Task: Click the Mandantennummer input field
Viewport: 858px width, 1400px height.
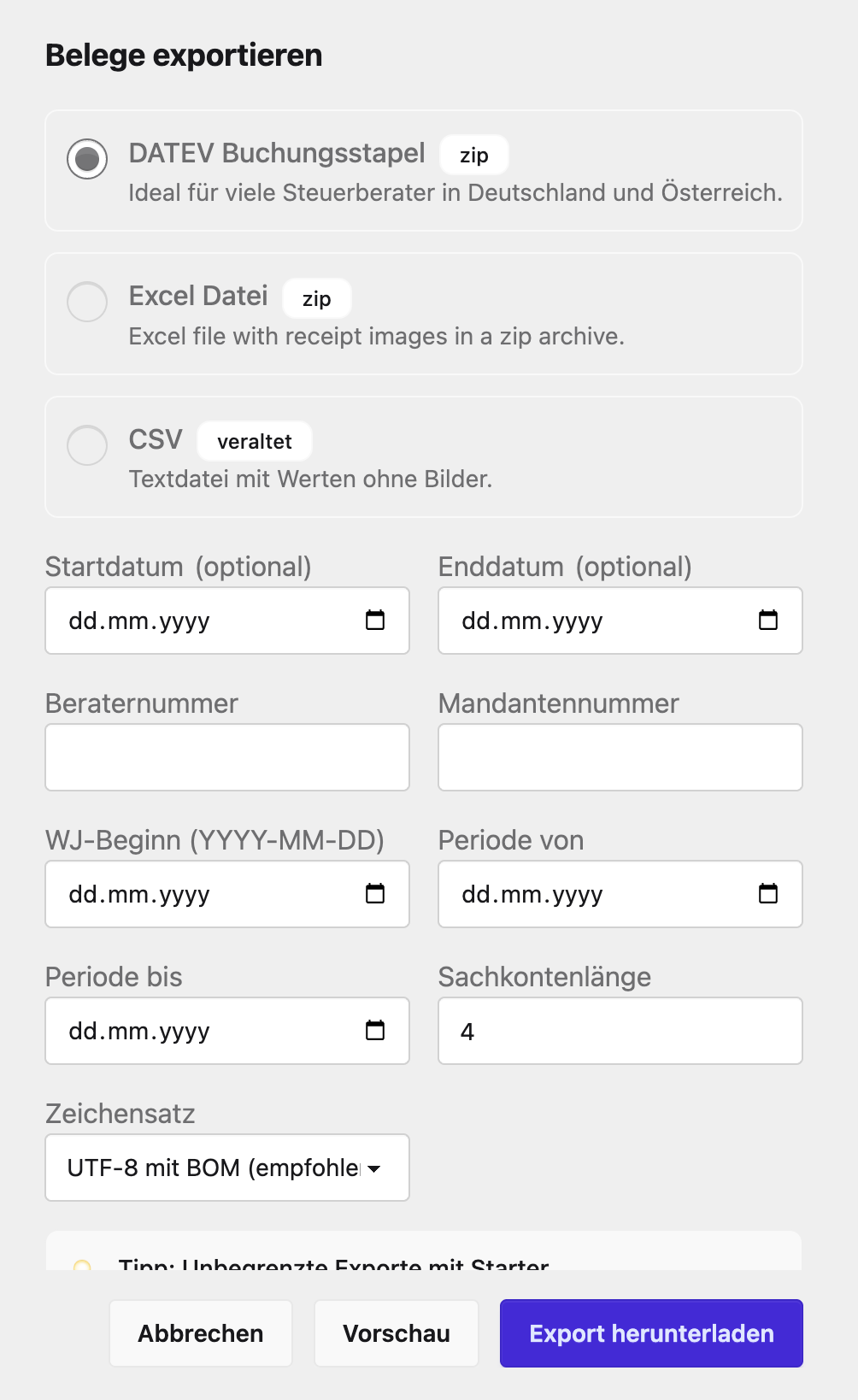Action: (x=620, y=757)
